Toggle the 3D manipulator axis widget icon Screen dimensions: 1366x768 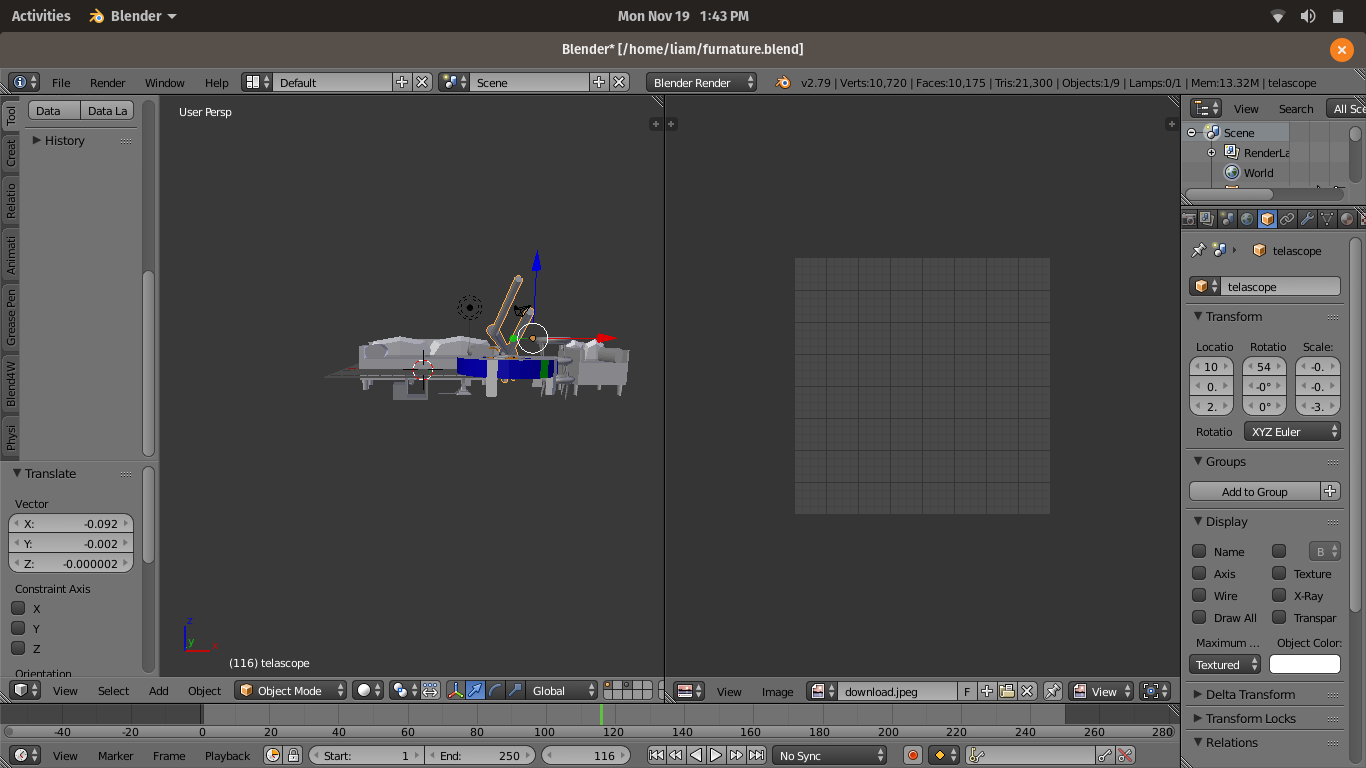coord(455,690)
